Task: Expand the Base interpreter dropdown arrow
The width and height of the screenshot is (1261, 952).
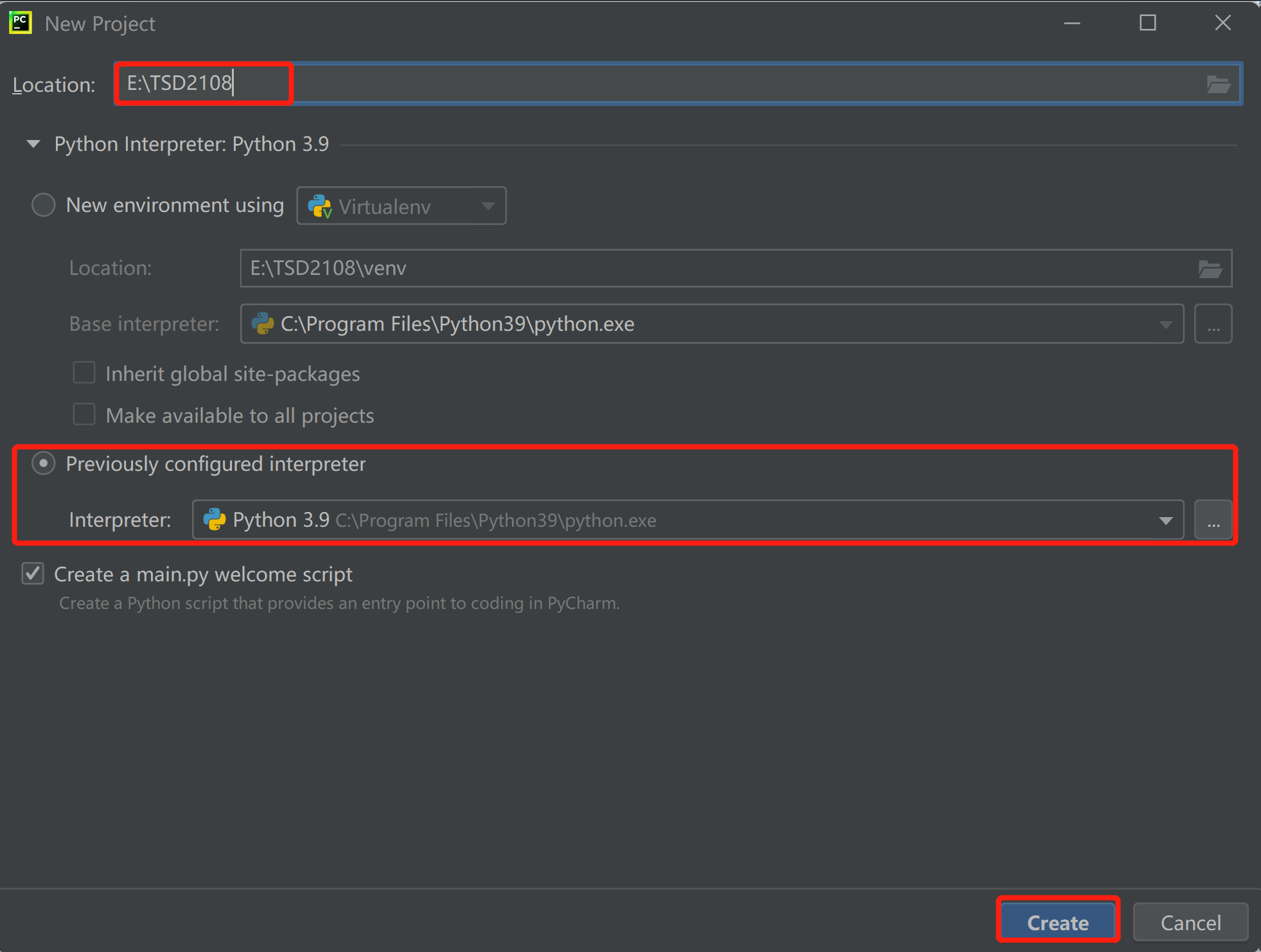Action: click(1165, 324)
